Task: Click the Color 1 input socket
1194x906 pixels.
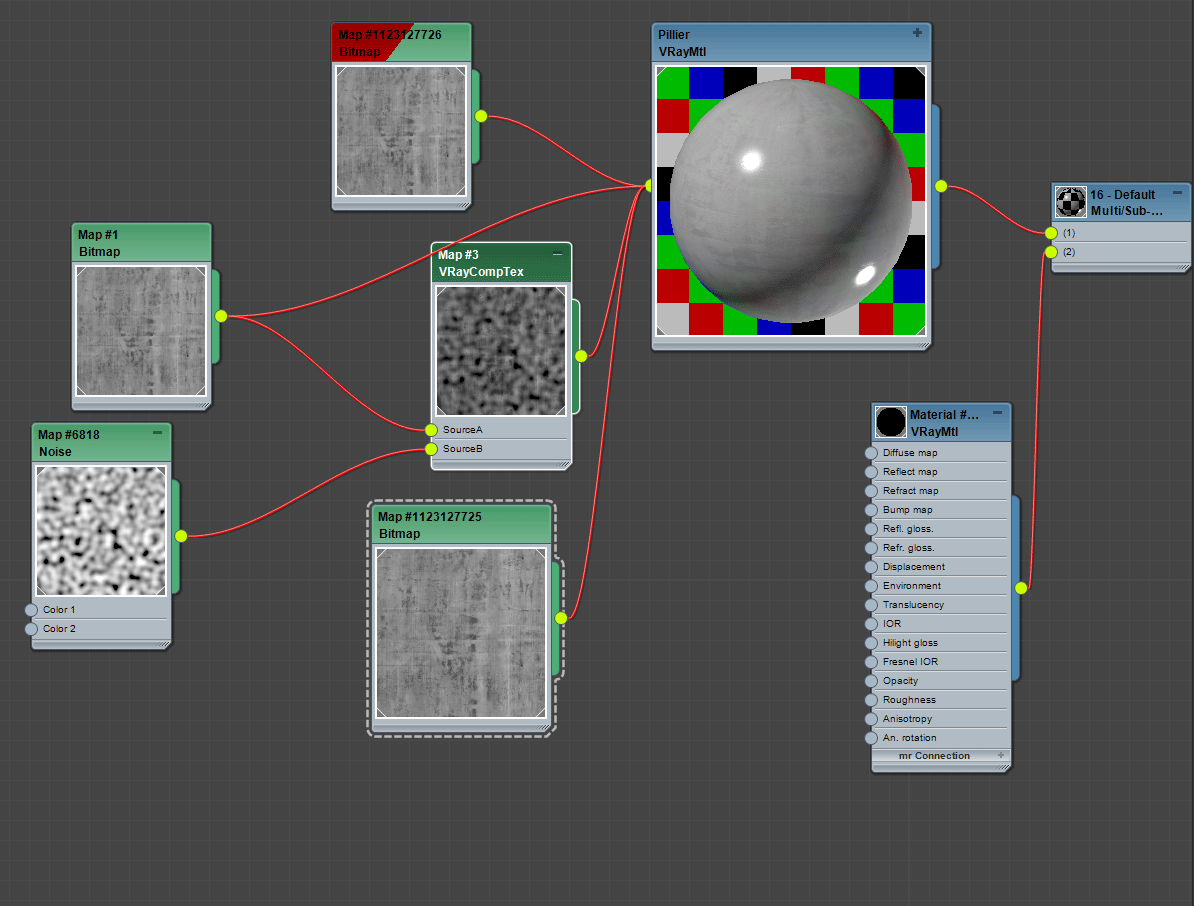Action: click(x=31, y=610)
